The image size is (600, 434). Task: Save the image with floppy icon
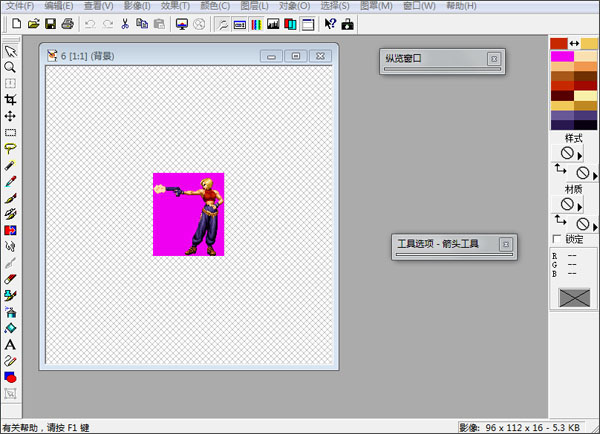(x=51, y=24)
